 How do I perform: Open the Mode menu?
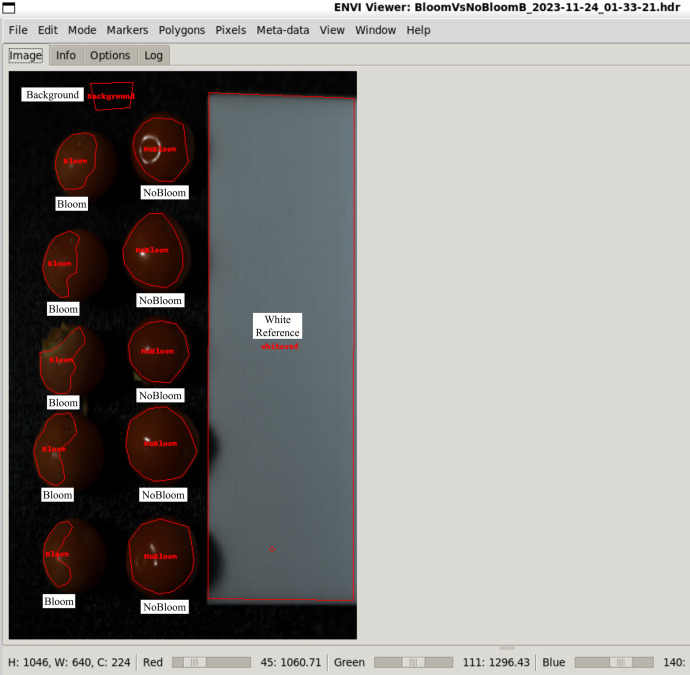tap(82, 30)
